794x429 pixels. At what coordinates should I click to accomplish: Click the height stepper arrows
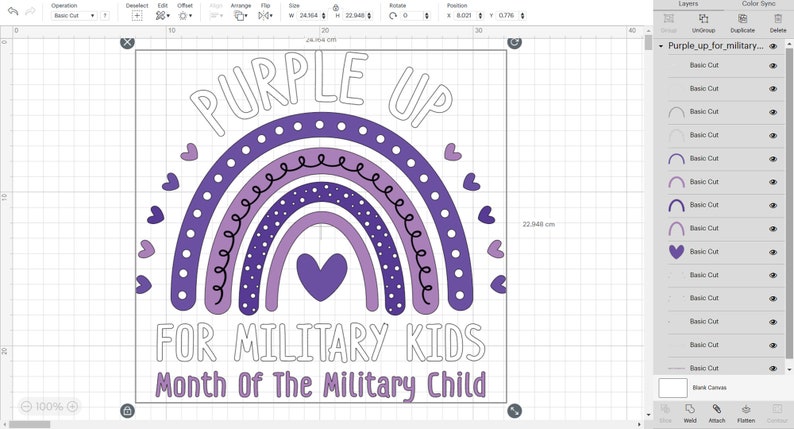click(369, 16)
